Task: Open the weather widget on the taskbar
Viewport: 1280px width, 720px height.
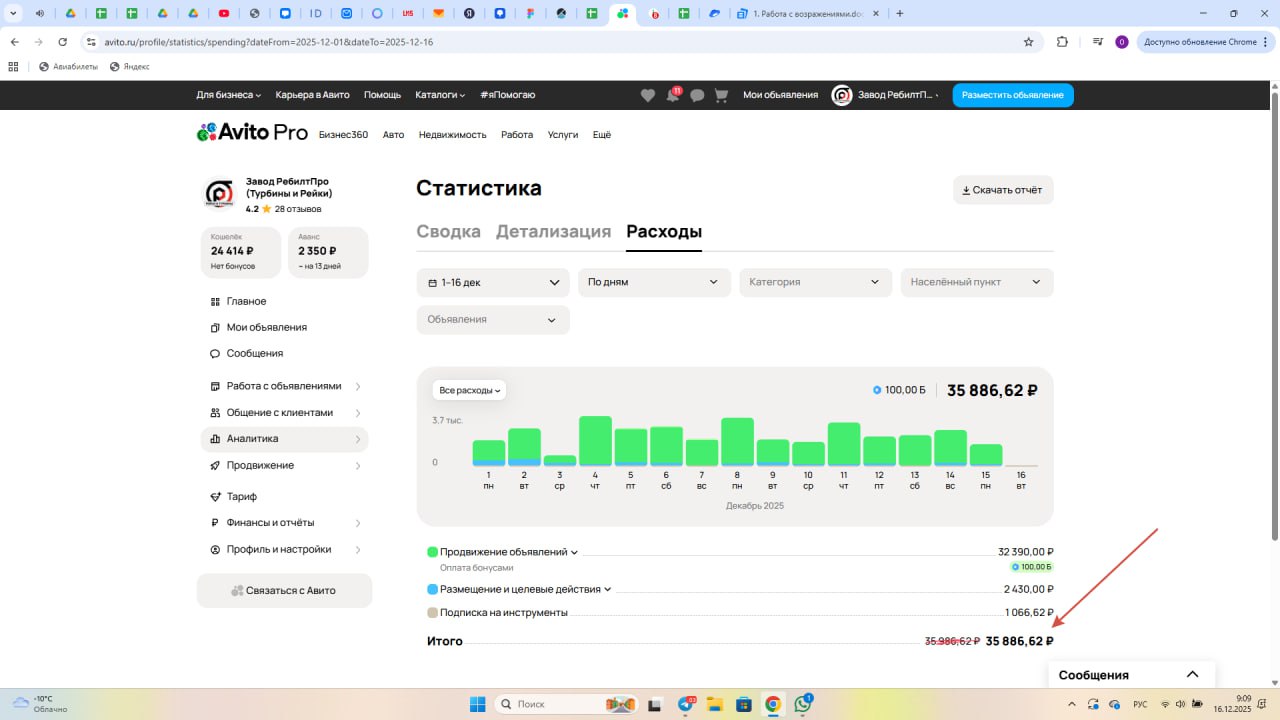Action: point(40,704)
